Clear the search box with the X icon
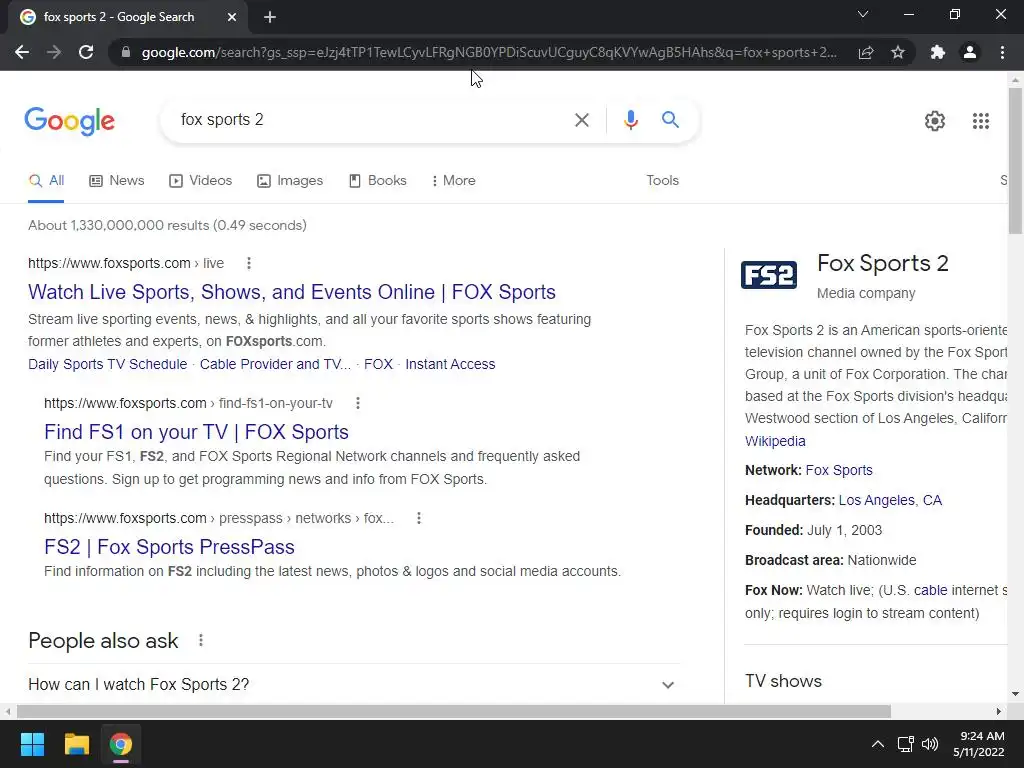The height and width of the screenshot is (768, 1024). (x=581, y=120)
